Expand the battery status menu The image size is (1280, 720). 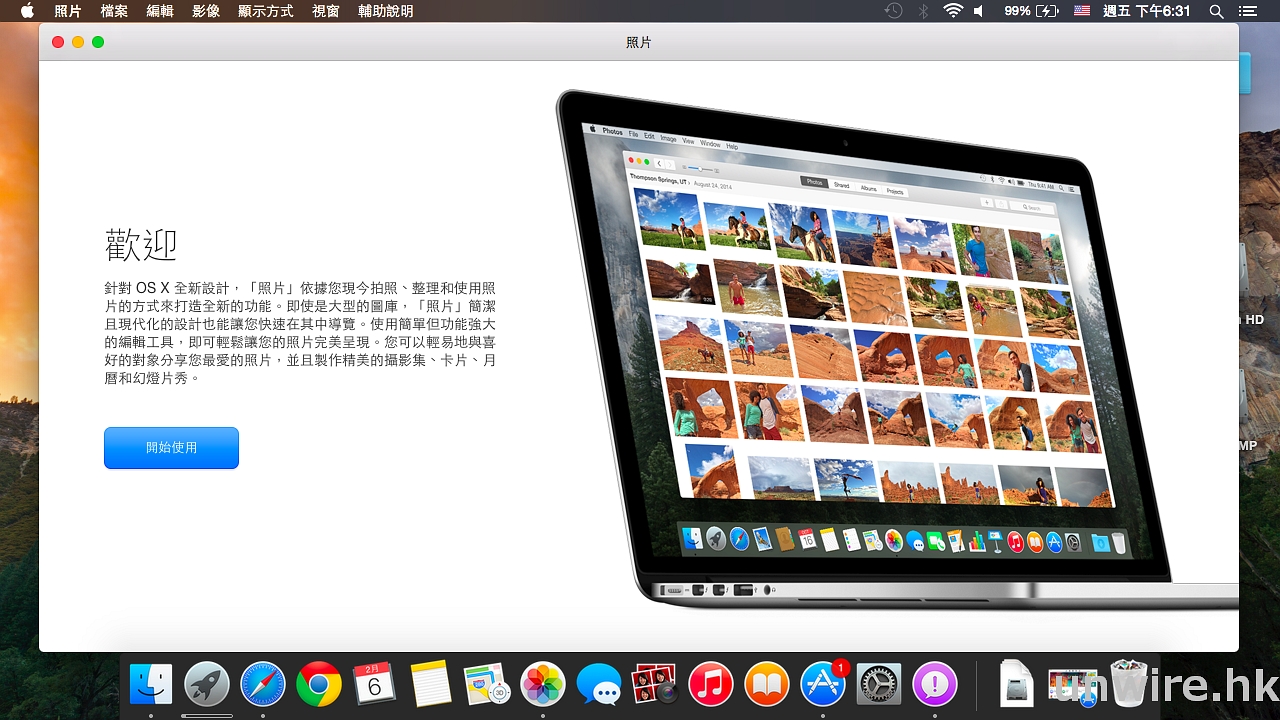[x=1032, y=11]
